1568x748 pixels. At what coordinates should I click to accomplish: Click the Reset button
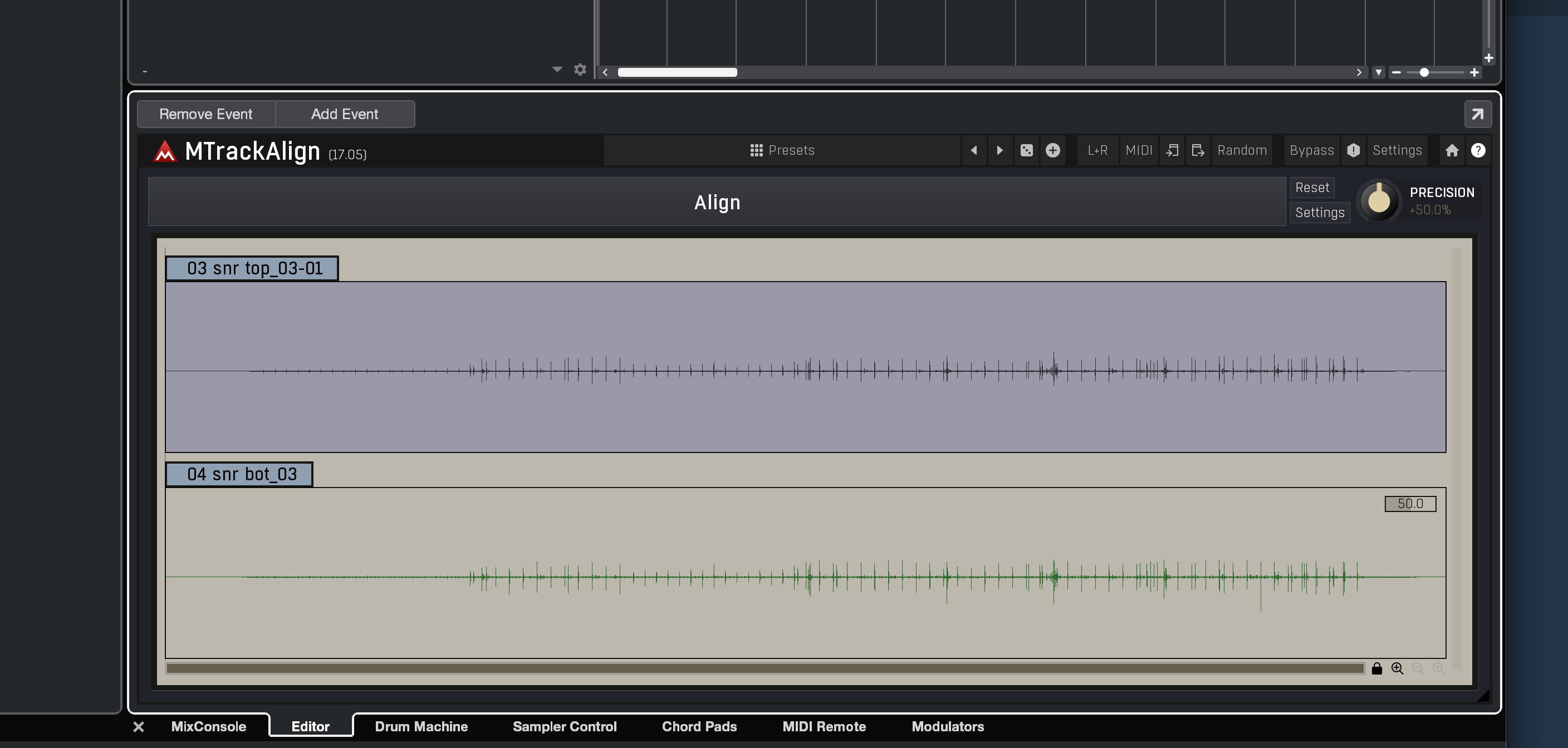tap(1312, 188)
